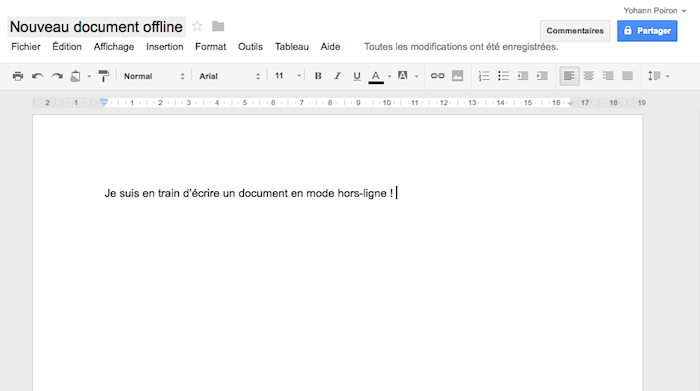Click the right indent marker on ruler
The height and width of the screenshot is (391, 700).
[x=571, y=104]
